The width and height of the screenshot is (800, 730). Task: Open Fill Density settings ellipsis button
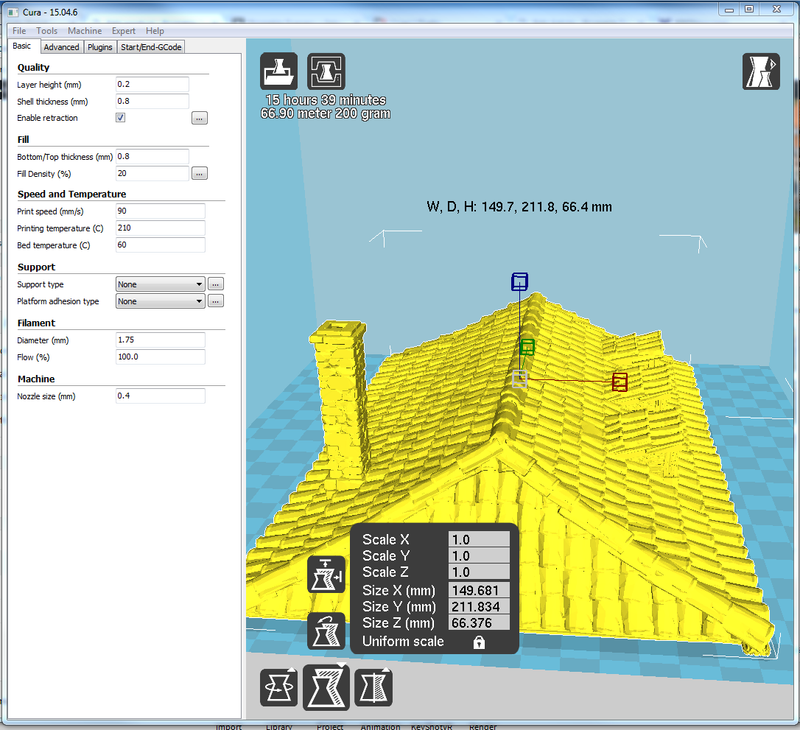[x=199, y=174]
